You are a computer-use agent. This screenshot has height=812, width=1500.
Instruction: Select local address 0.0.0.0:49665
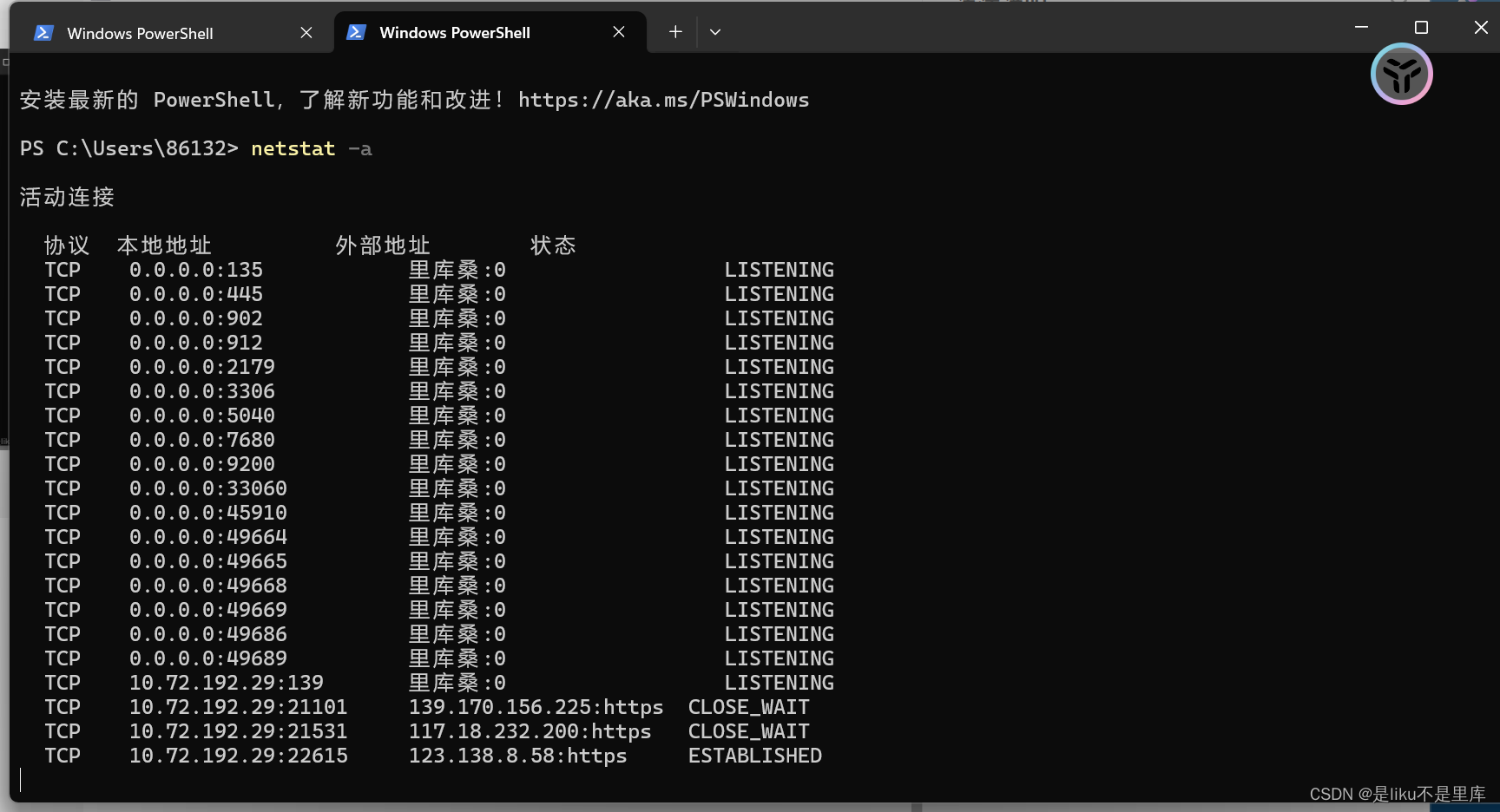208,562
